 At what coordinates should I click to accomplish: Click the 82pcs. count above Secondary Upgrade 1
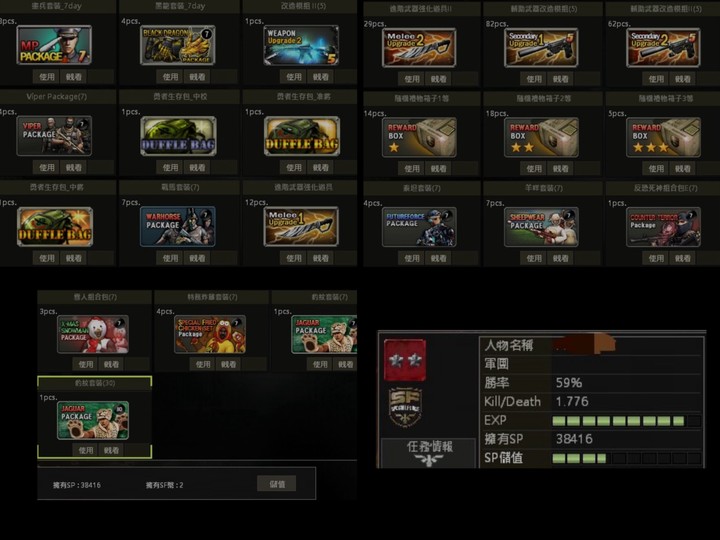click(497, 24)
